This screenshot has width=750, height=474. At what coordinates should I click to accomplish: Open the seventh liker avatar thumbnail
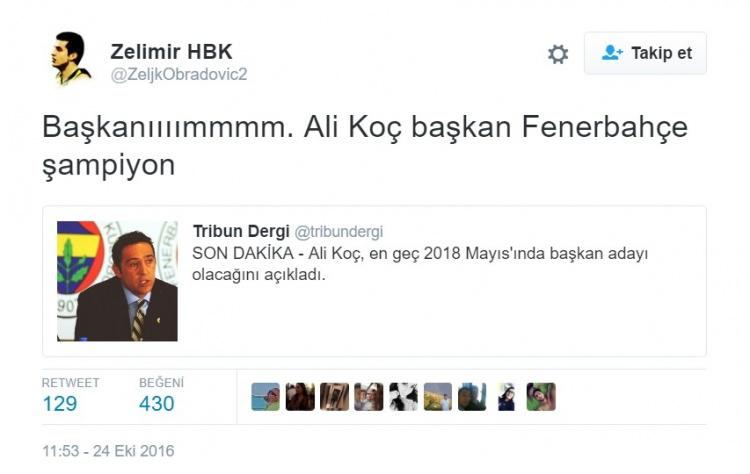point(472,397)
